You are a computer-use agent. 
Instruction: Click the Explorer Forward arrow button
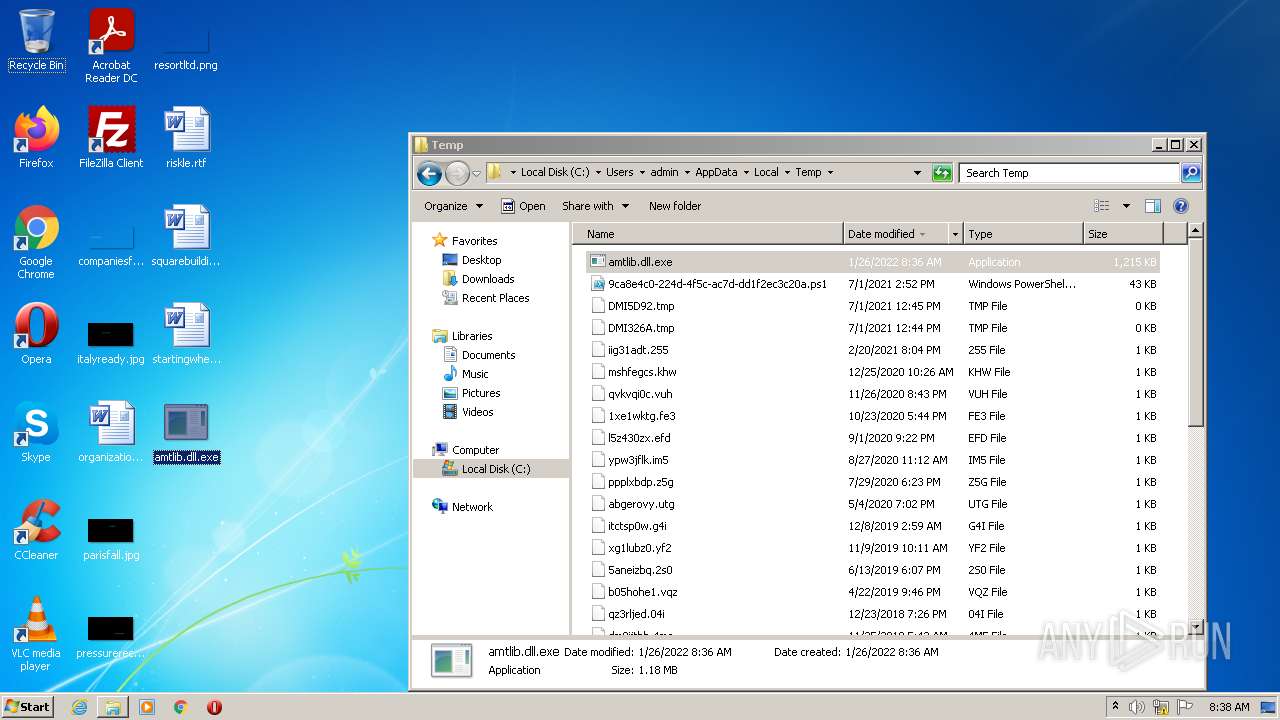pyautogui.click(x=457, y=173)
